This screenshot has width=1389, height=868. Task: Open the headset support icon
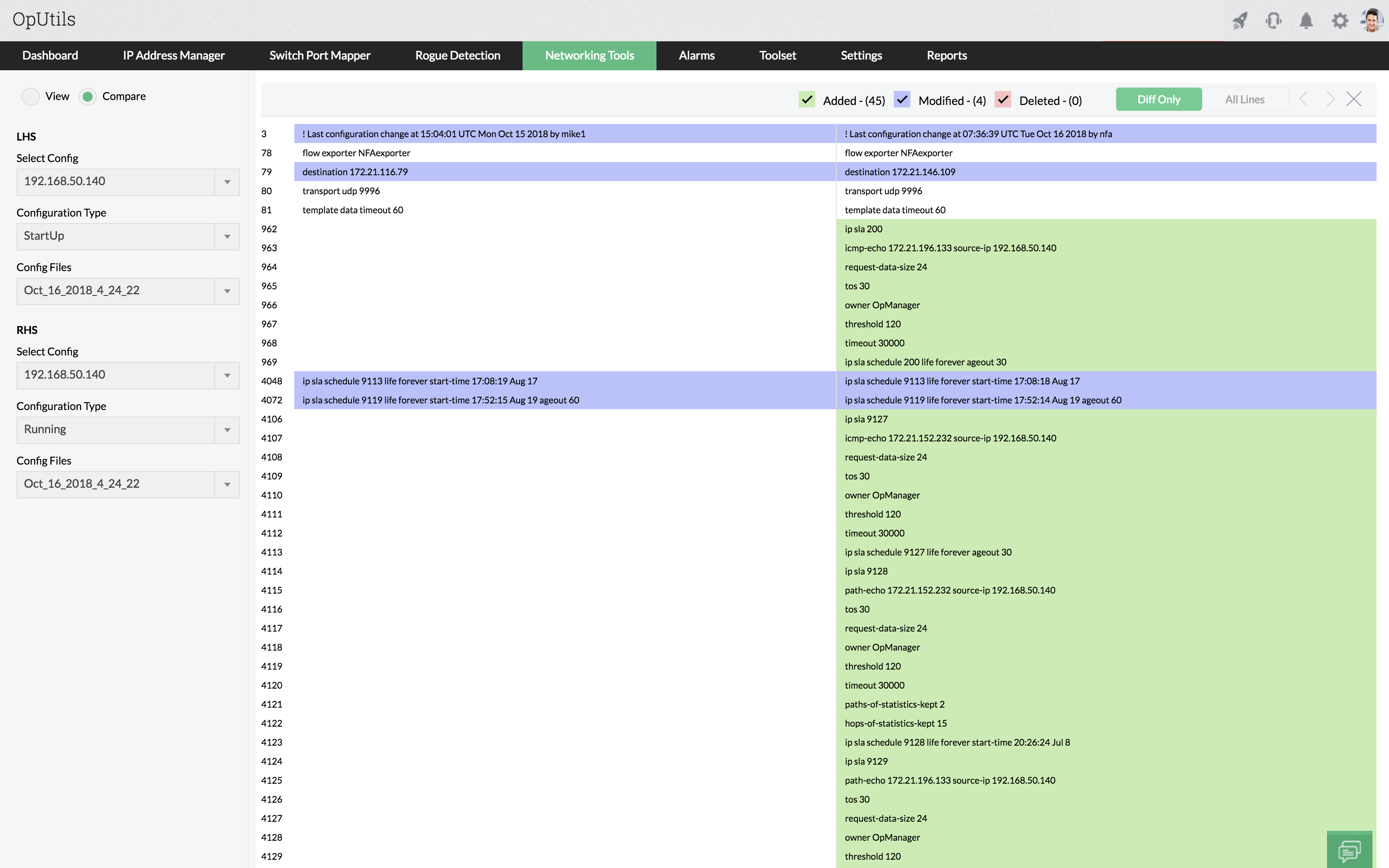click(1273, 21)
